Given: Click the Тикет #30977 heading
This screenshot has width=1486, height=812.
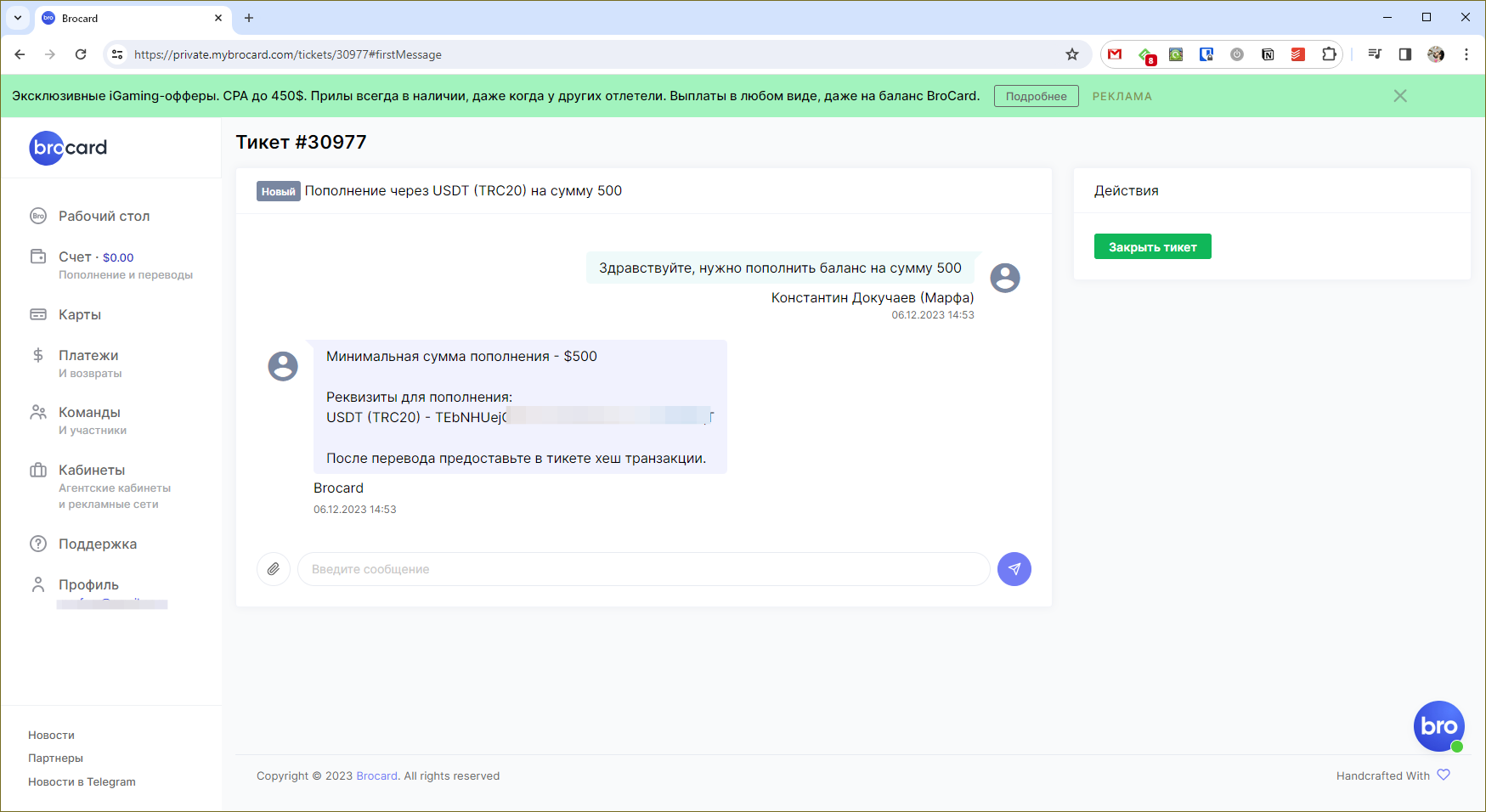Looking at the screenshot, I should [301, 142].
